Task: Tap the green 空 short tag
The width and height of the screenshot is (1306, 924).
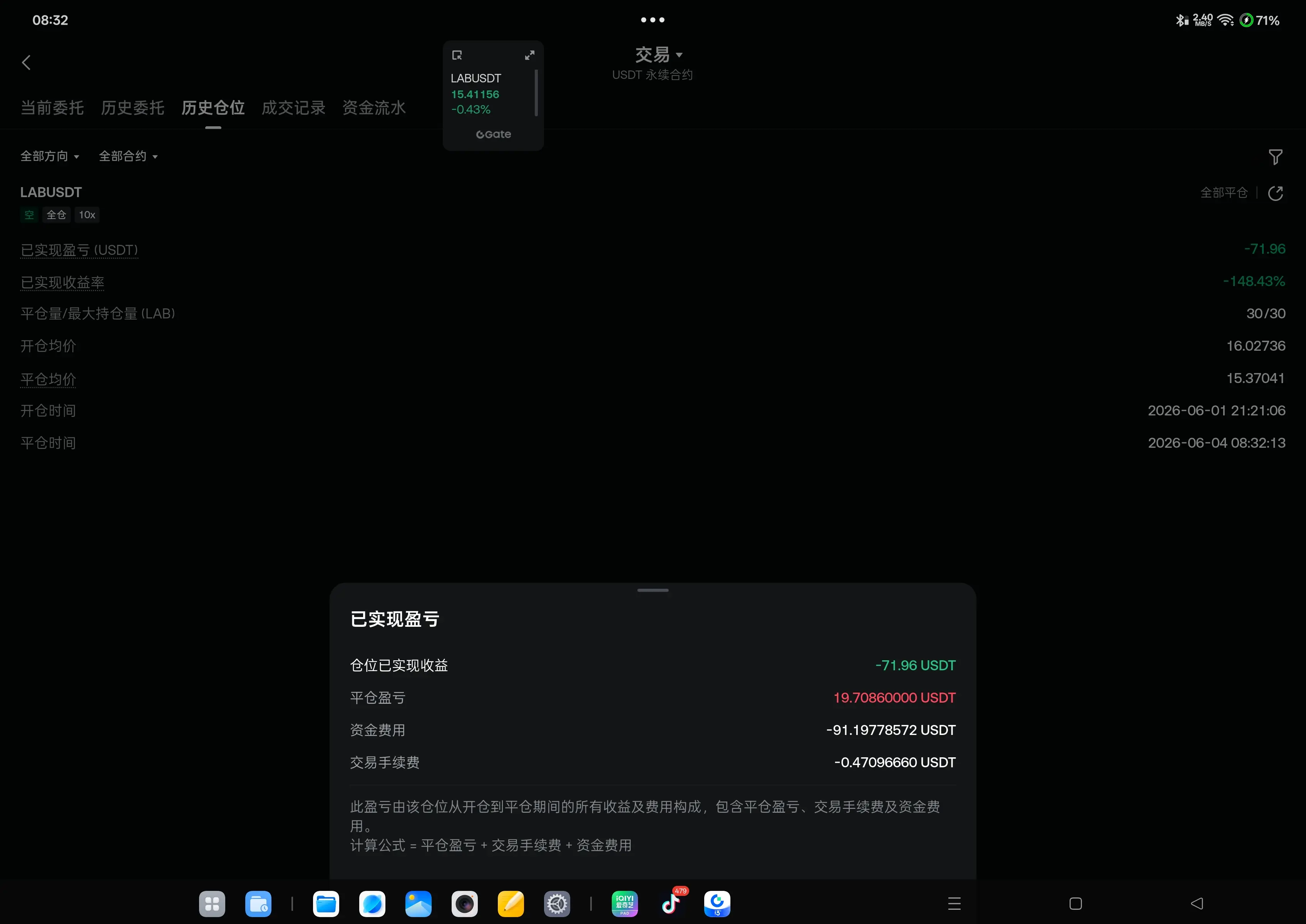Action: [x=29, y=215]
